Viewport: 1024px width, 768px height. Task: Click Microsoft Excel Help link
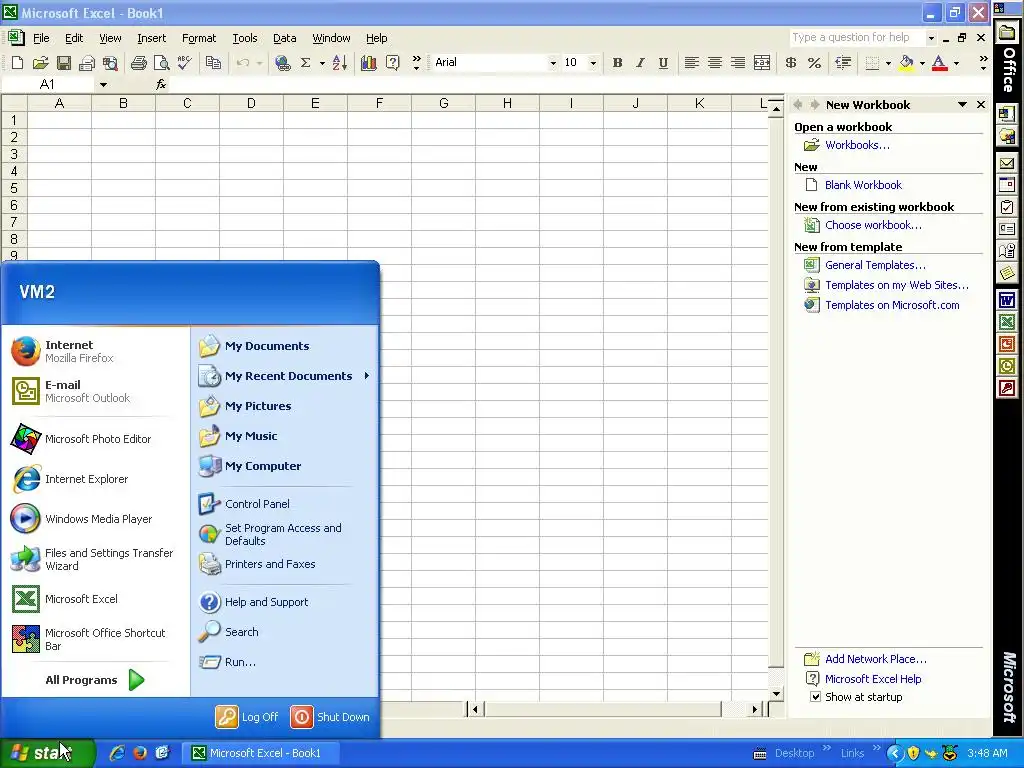click(872, 679)
